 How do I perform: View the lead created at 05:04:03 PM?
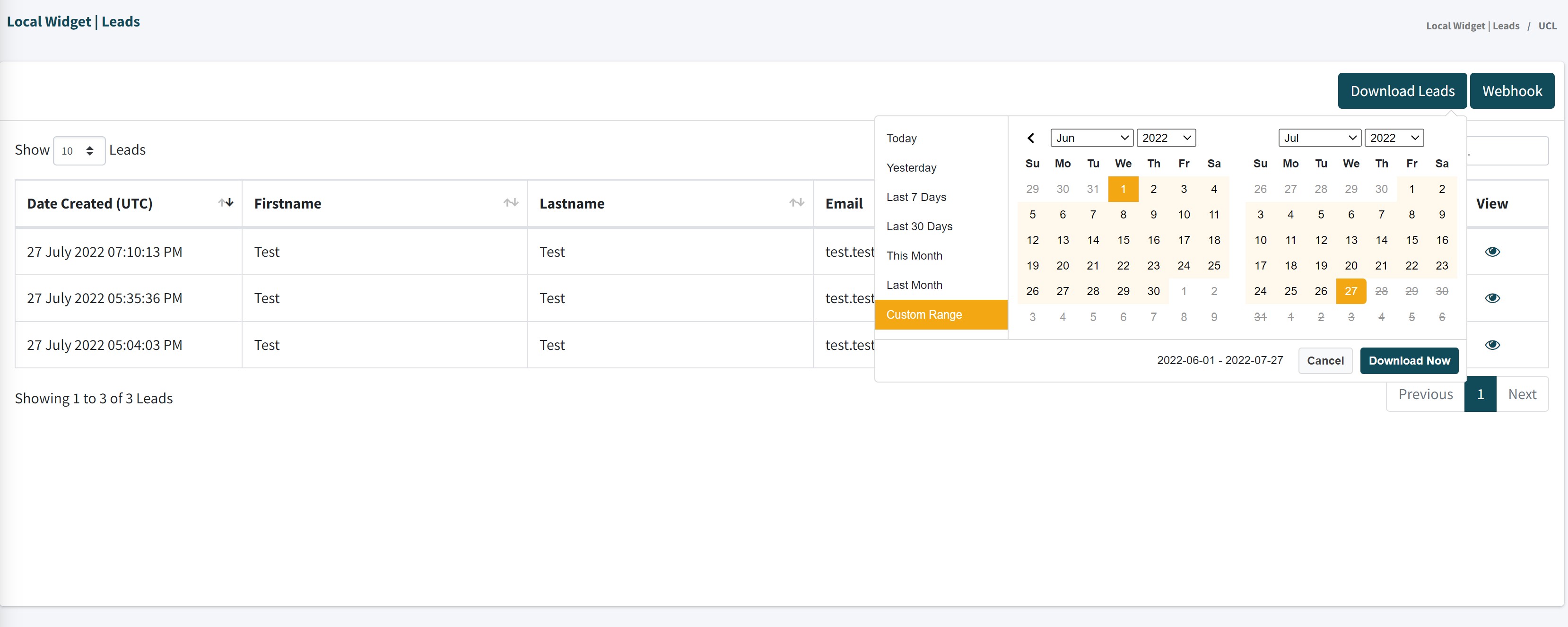[1492, 345]
